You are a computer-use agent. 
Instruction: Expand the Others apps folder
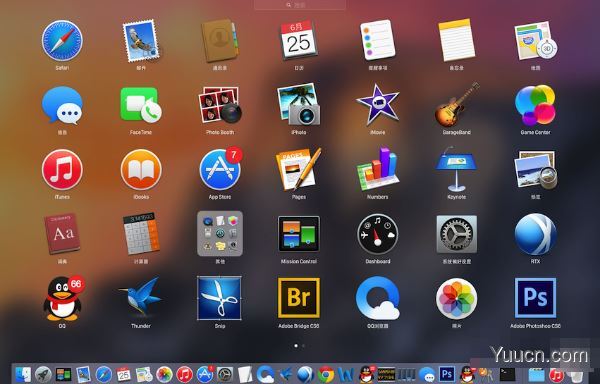coord(220,234)
